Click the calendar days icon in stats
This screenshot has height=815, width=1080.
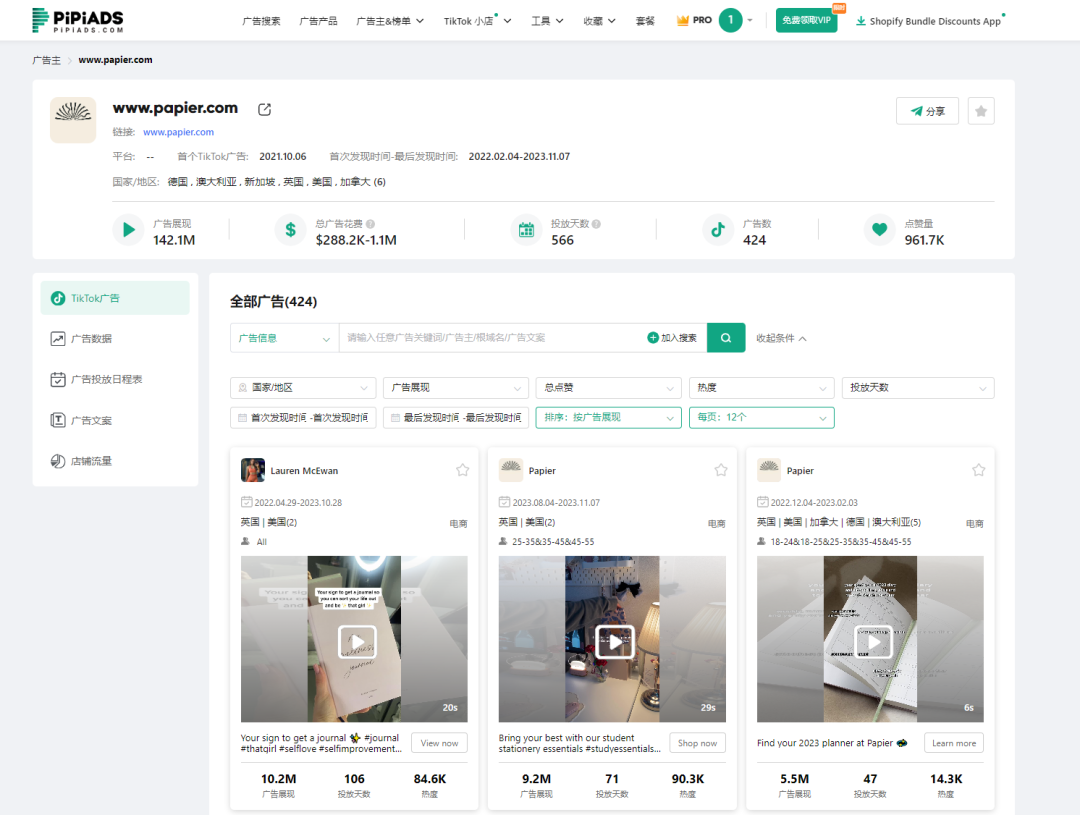point(526,230)
